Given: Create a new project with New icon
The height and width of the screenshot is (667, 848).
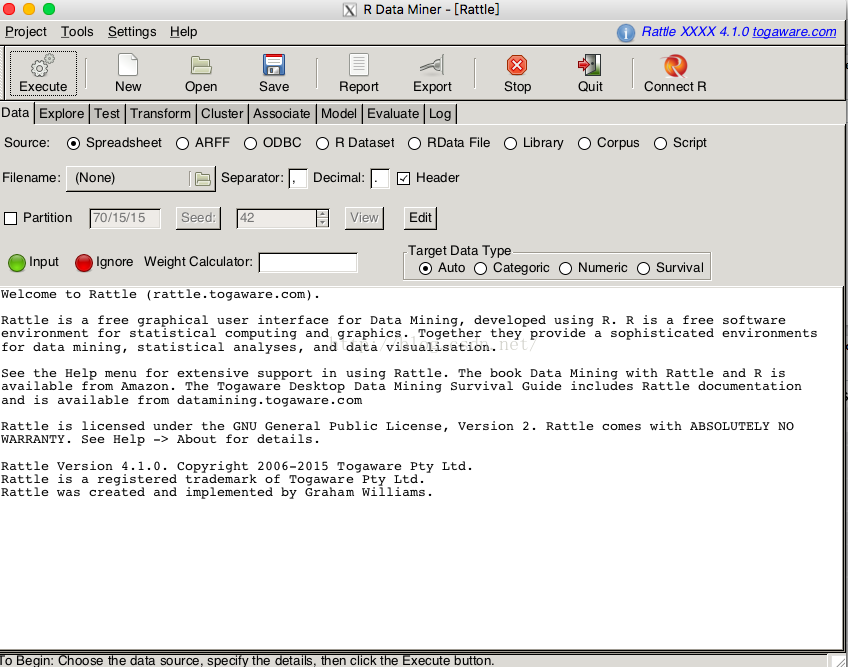Looking at the screenshot, I should click(x=128, y=65).
